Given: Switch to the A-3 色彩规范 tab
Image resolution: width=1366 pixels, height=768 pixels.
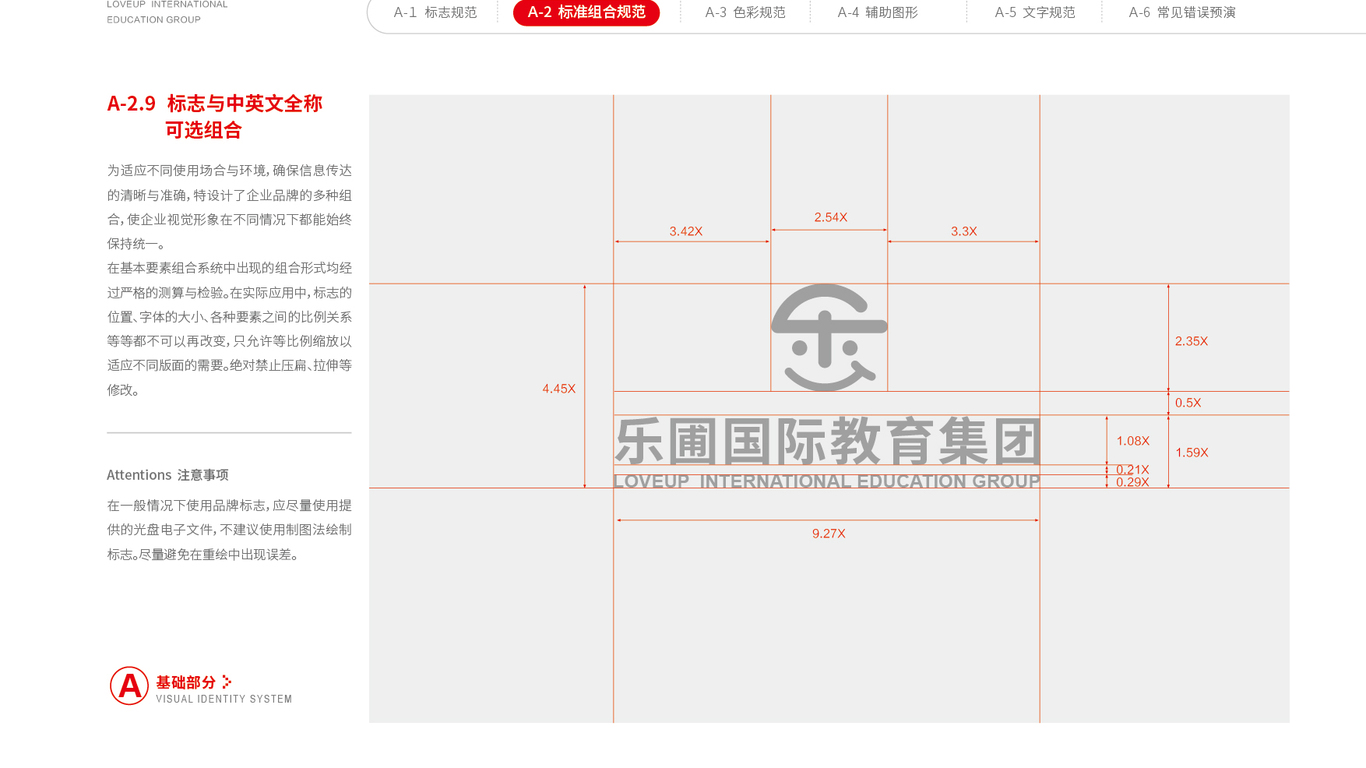Looking at the screenshot, I should [x=745, y=13].
